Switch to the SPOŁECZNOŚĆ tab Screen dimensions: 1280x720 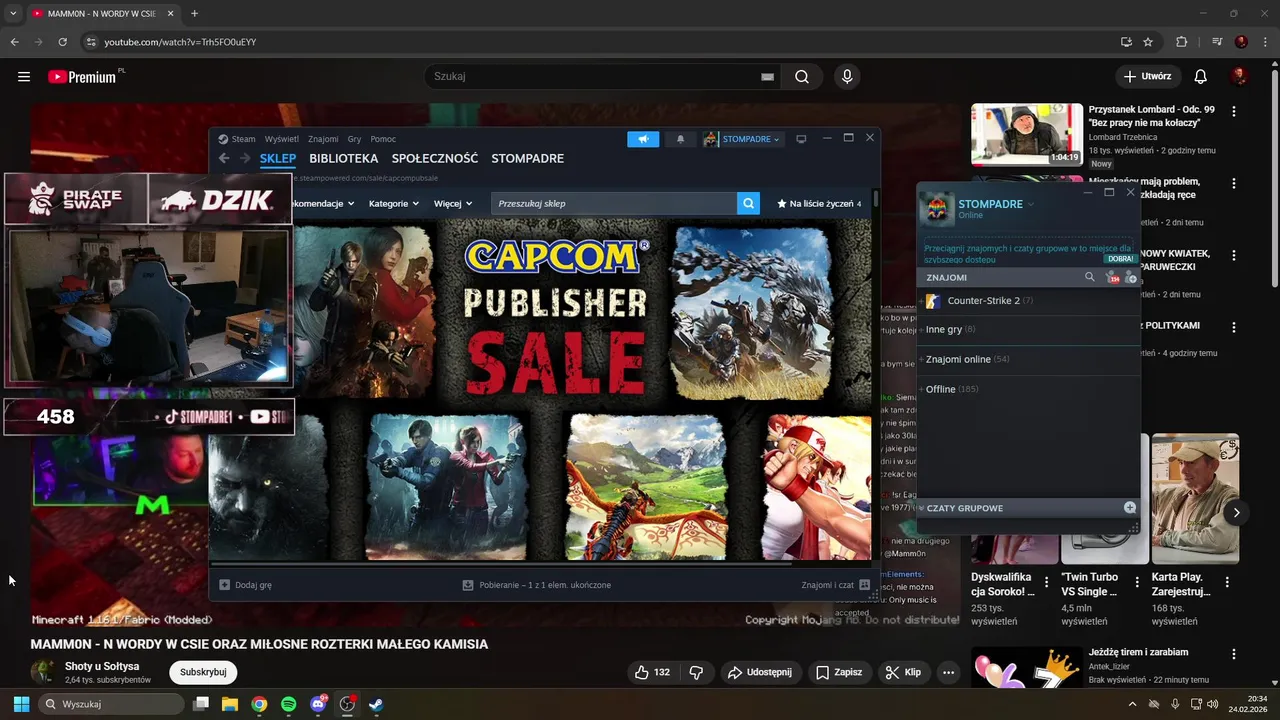coord(435,159)
